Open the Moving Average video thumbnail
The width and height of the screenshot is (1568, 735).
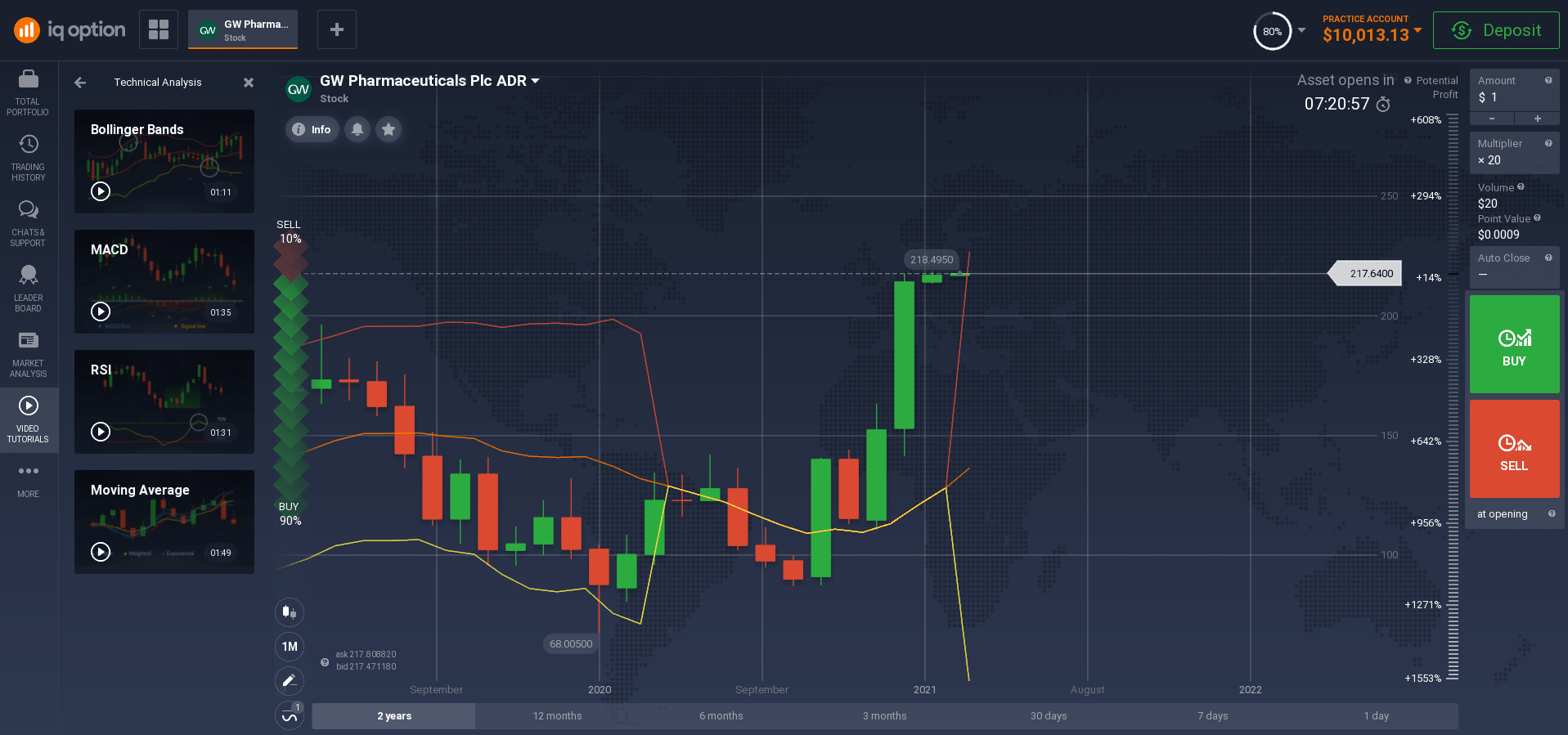click(x=164, y=522)
